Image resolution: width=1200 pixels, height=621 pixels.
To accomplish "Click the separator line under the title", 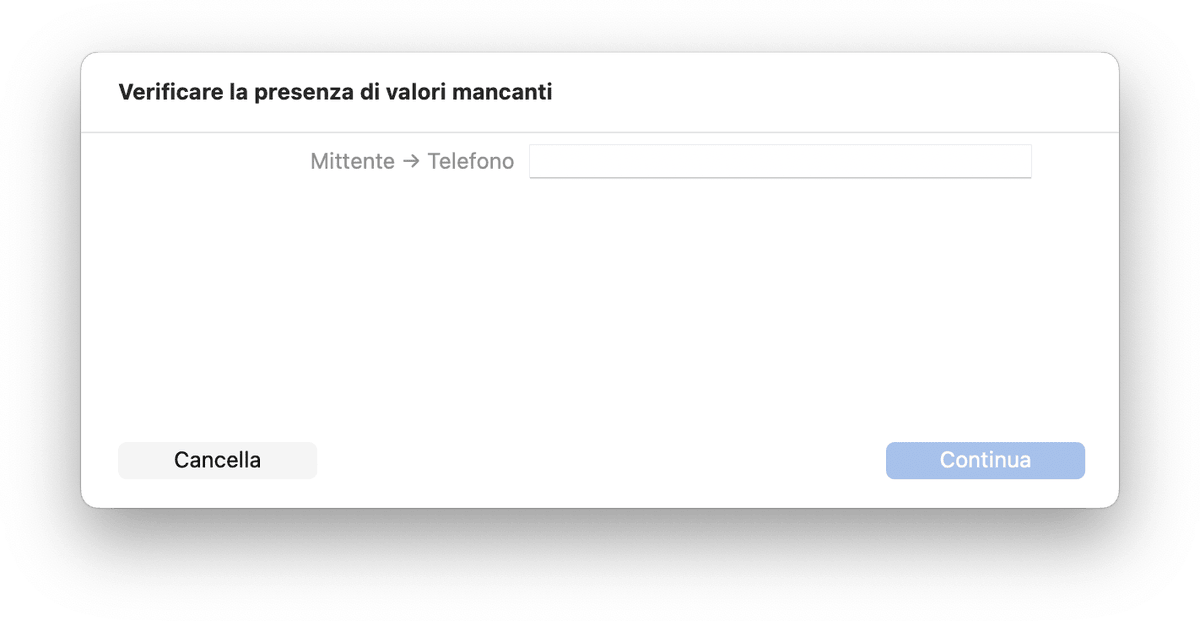I will (600, 132).
